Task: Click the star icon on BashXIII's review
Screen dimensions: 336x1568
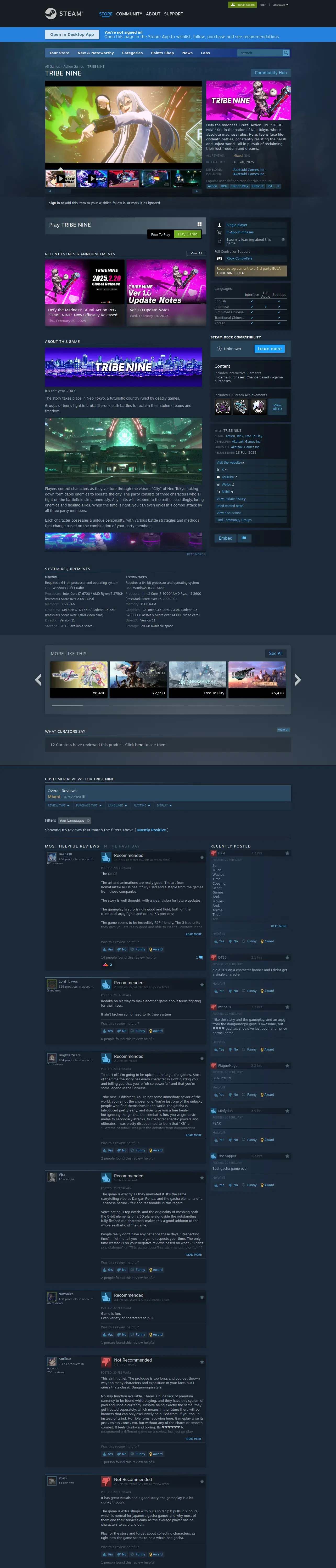Action: coord(202,857)
